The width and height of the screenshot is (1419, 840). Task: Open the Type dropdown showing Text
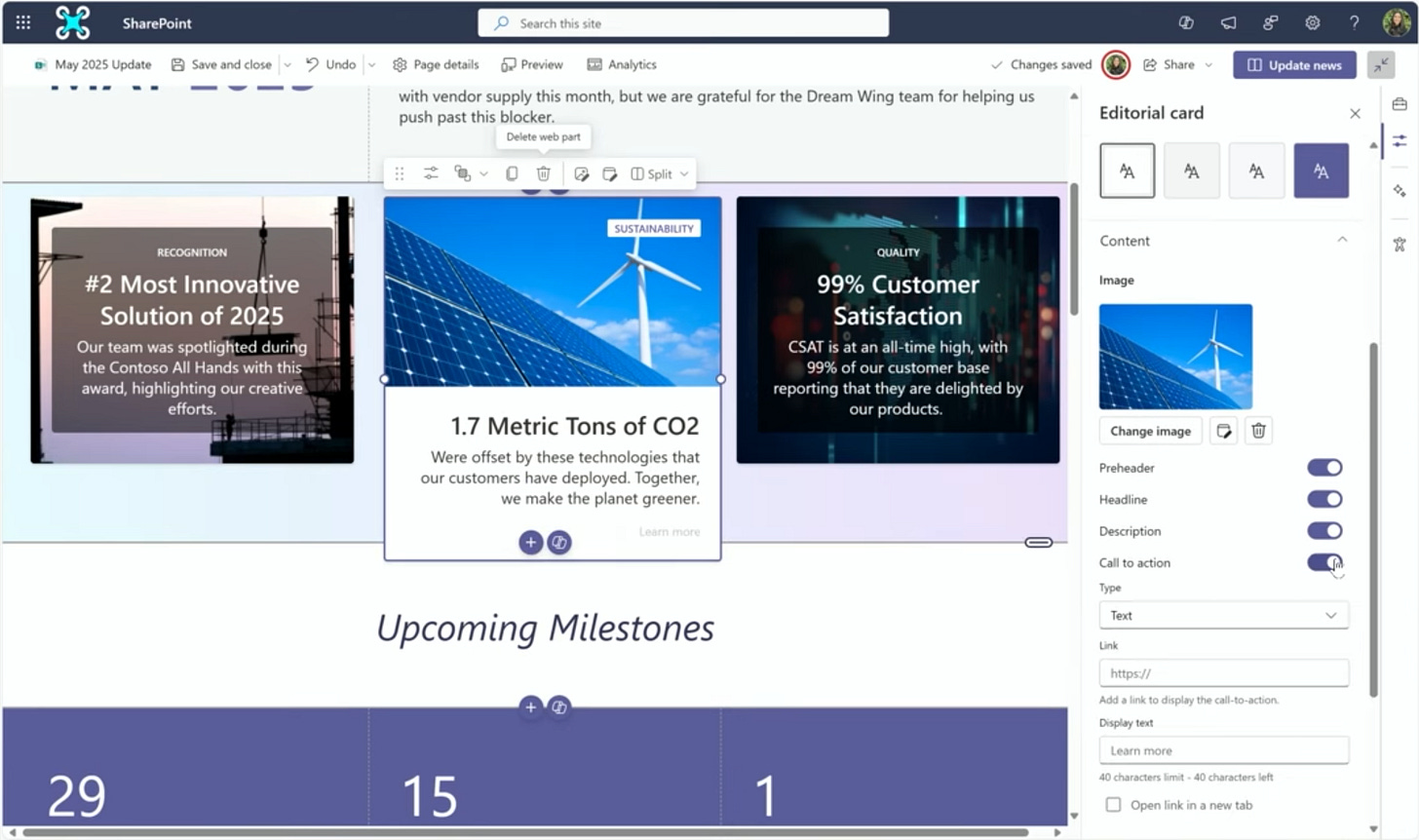[x=1223, y=615]
